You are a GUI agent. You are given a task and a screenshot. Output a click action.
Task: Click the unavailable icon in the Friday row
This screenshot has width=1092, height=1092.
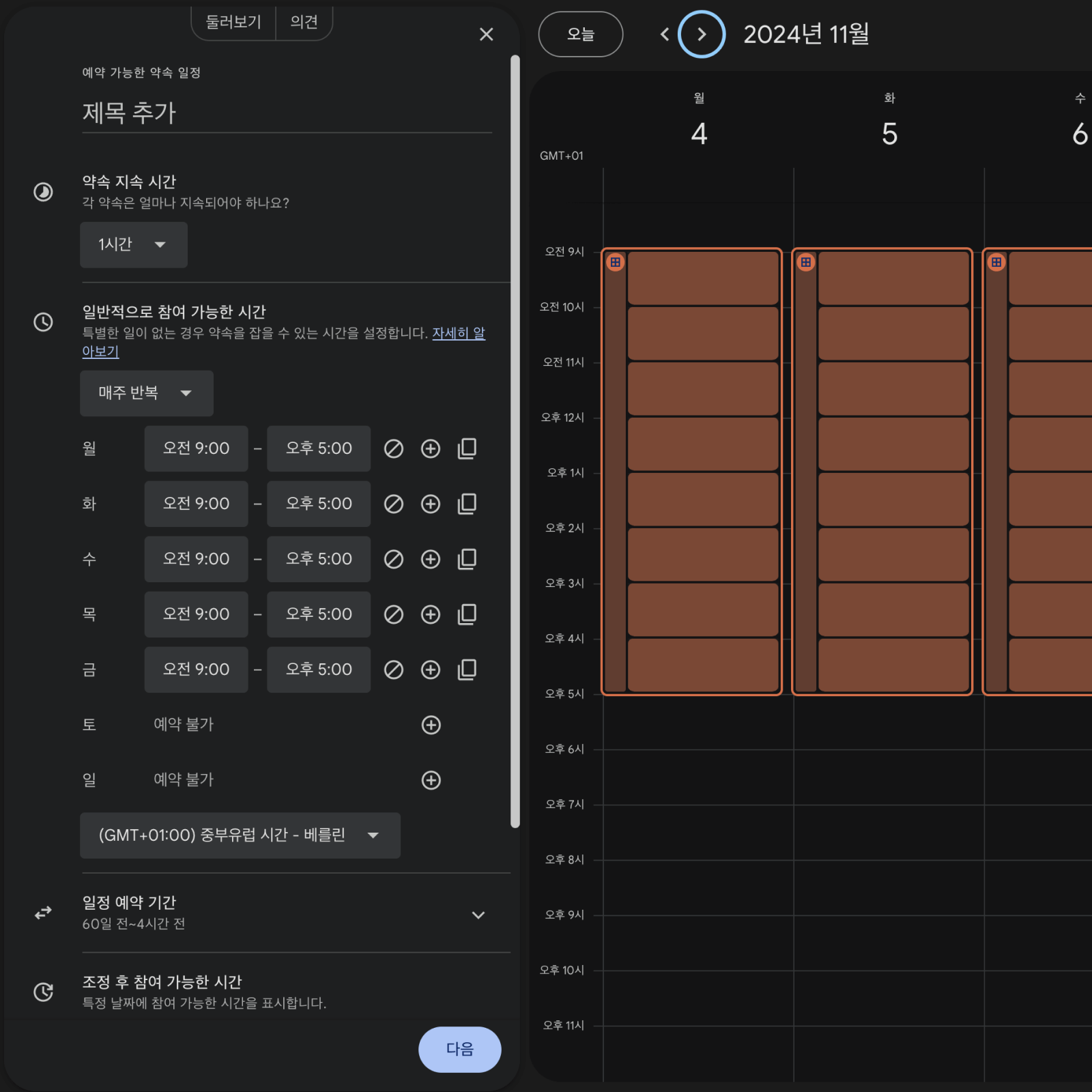coord(394,670)
